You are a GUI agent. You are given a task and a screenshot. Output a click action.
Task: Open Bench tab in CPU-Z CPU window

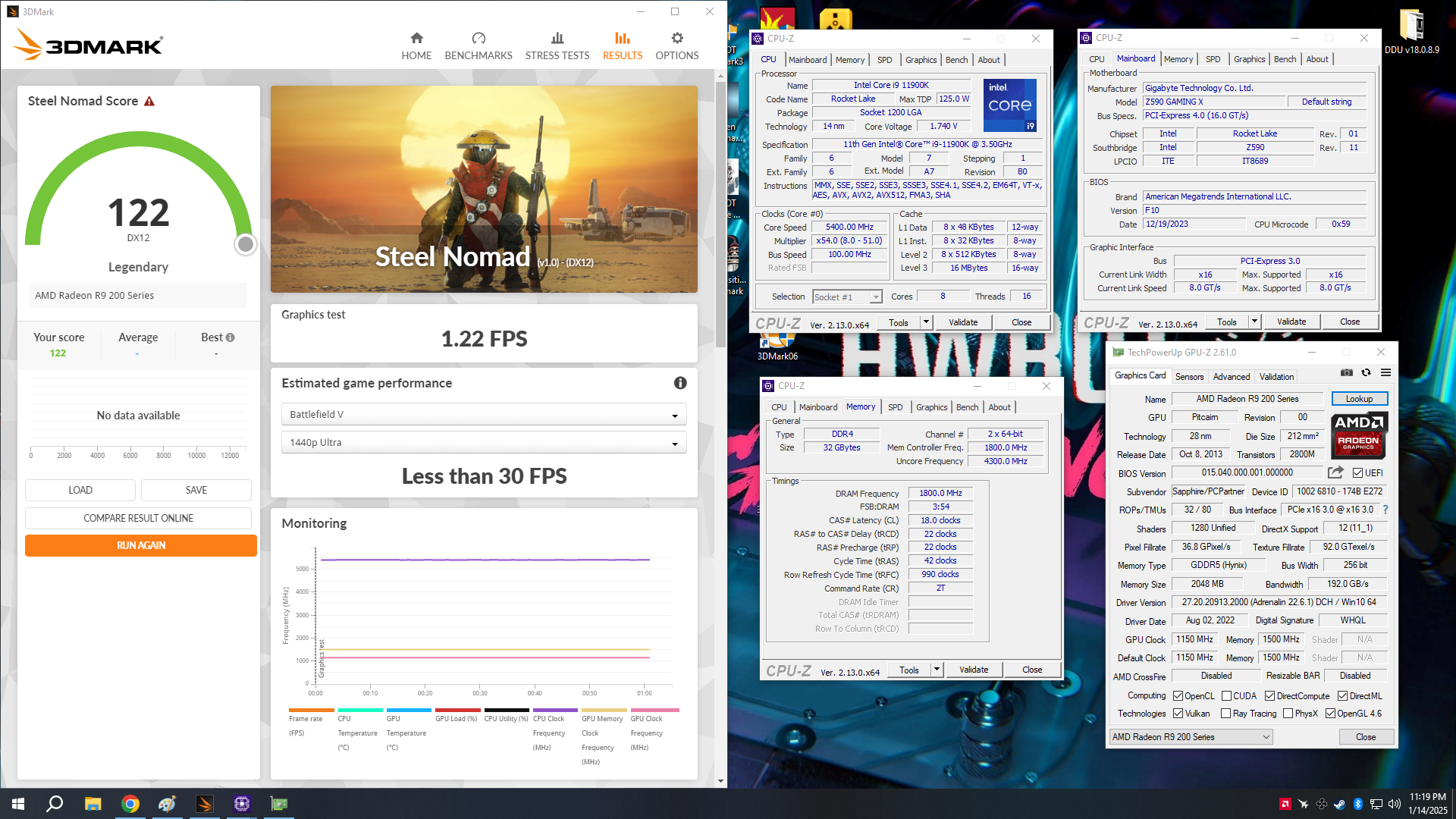(956, 60)
